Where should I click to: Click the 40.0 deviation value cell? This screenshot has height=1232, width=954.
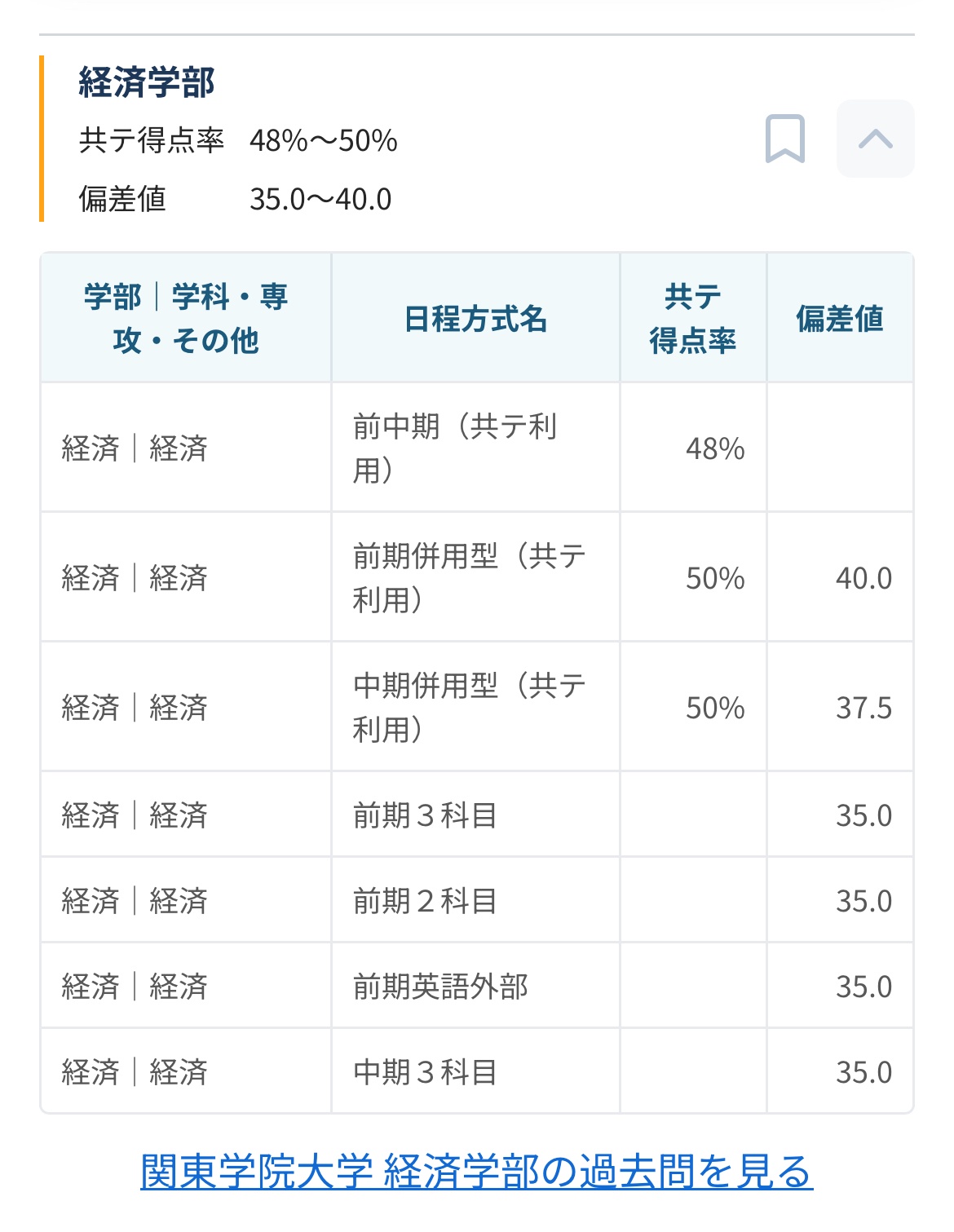[x=840, y=577]
